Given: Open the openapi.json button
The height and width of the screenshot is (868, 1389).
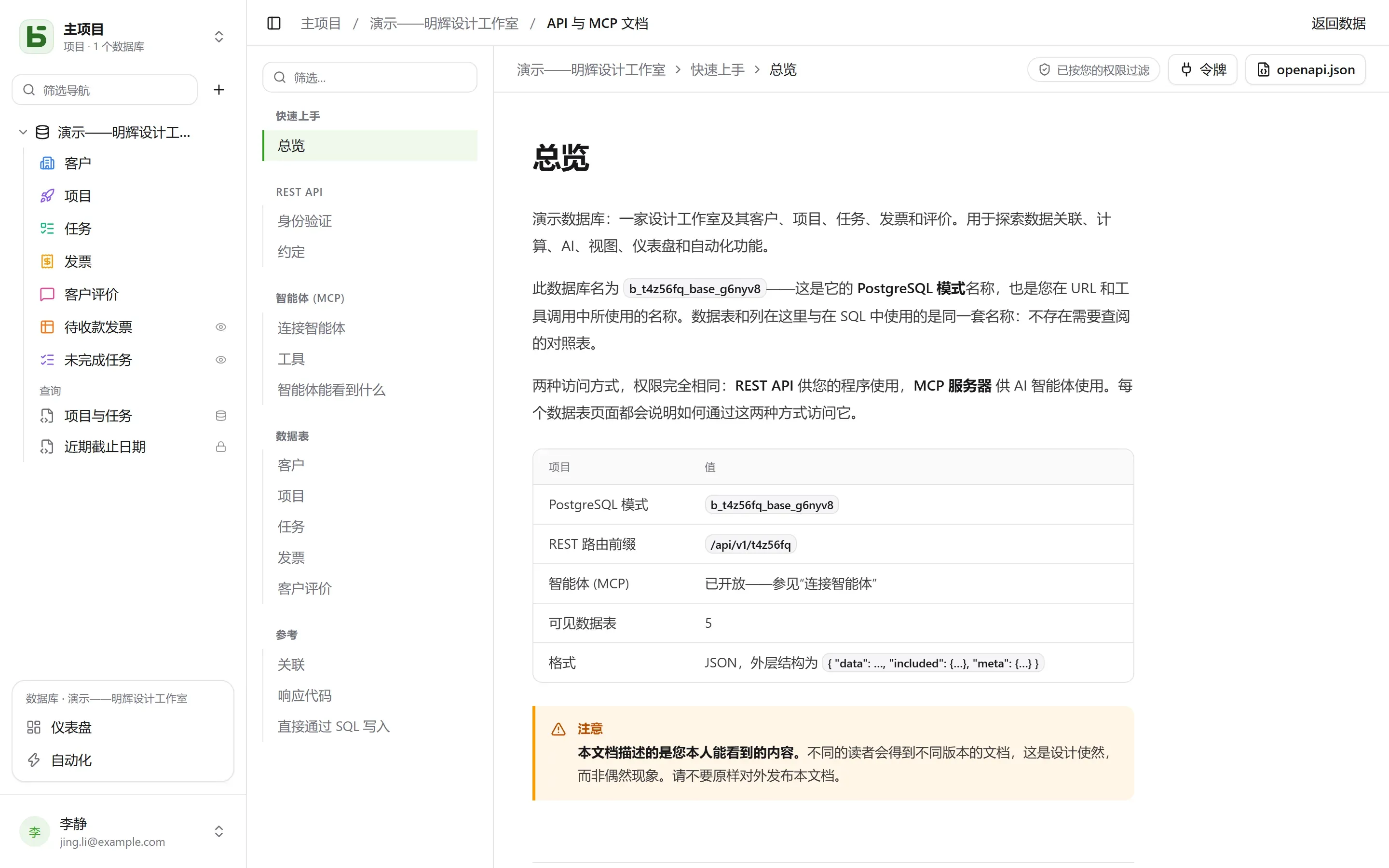Looking at the screenshot, I should click(x=1305, y=69).
